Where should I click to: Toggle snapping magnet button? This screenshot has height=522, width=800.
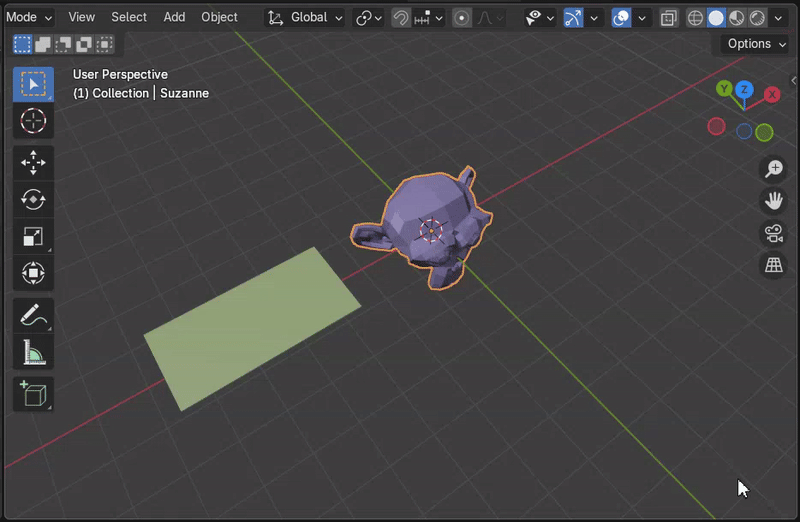pos(401,18)
